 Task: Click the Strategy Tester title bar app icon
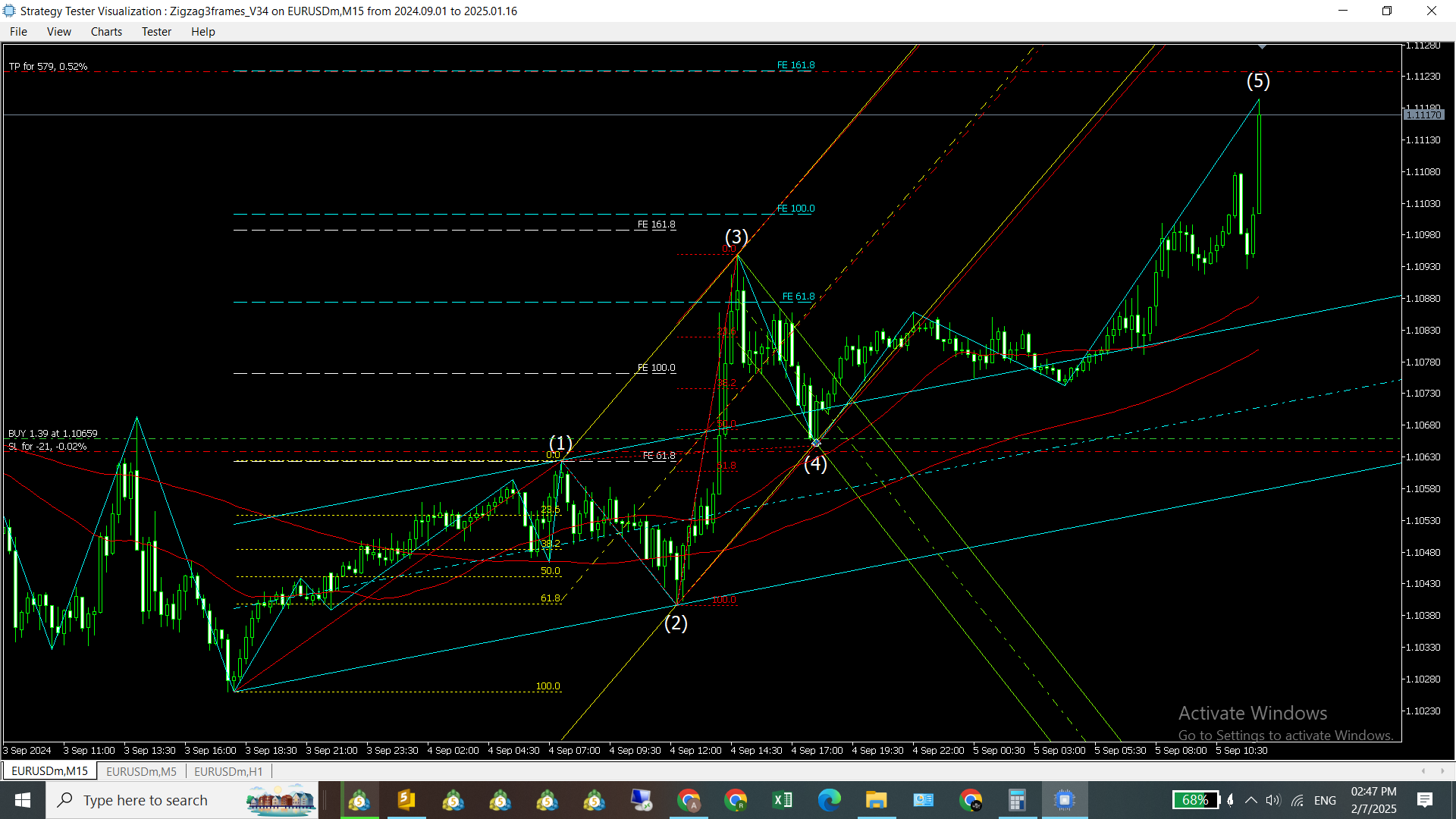9,11
